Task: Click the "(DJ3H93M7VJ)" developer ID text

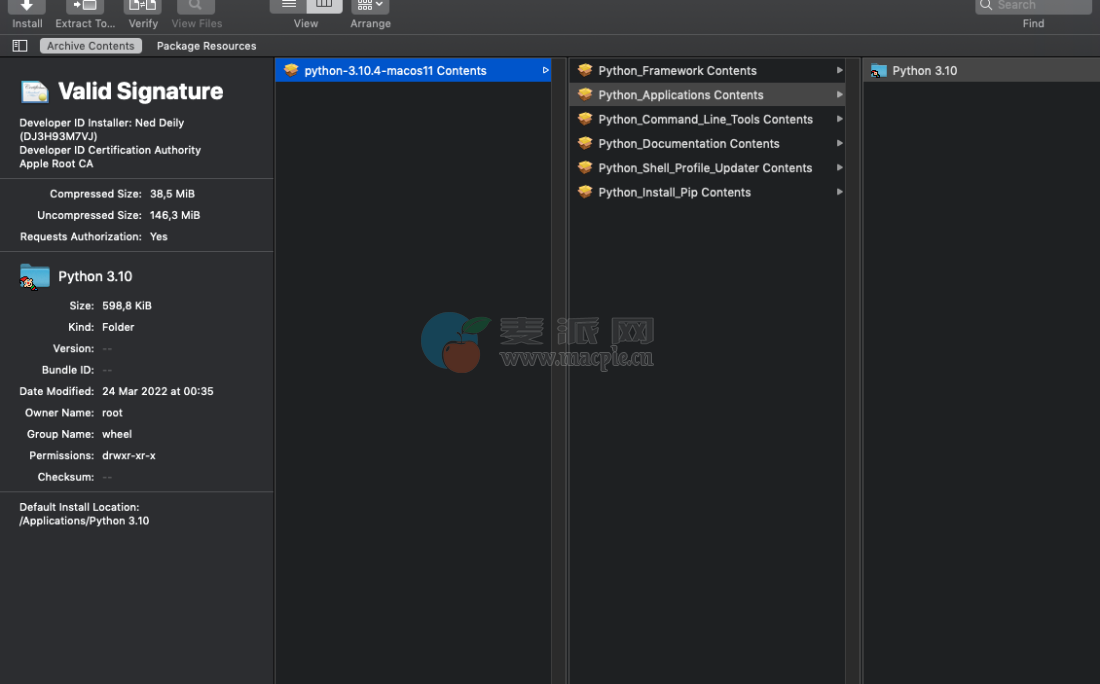Action: point(58,136)
